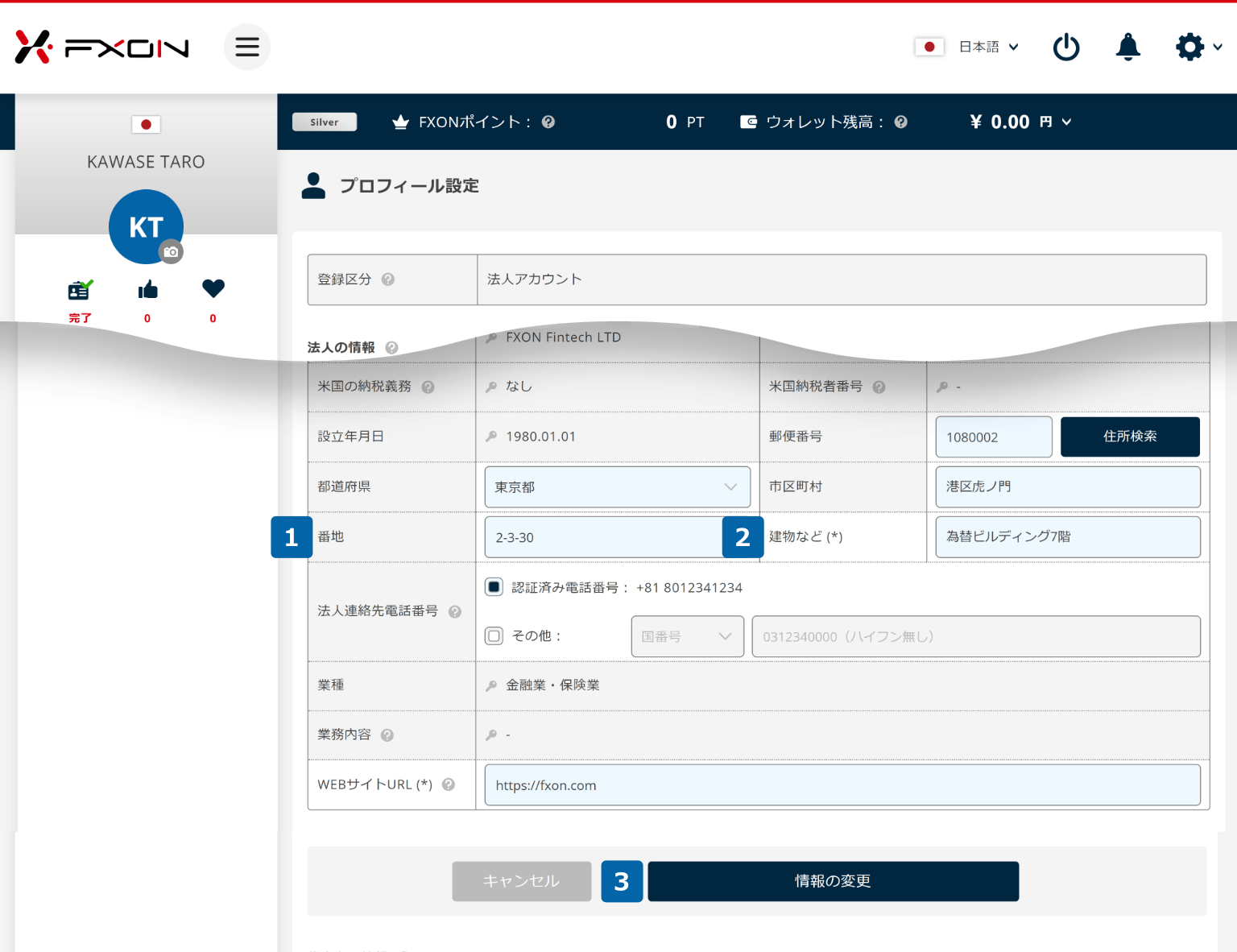Open the 日本語 language dropdown
Viewport: 1237px width, 952px height.
coord(989,47)
